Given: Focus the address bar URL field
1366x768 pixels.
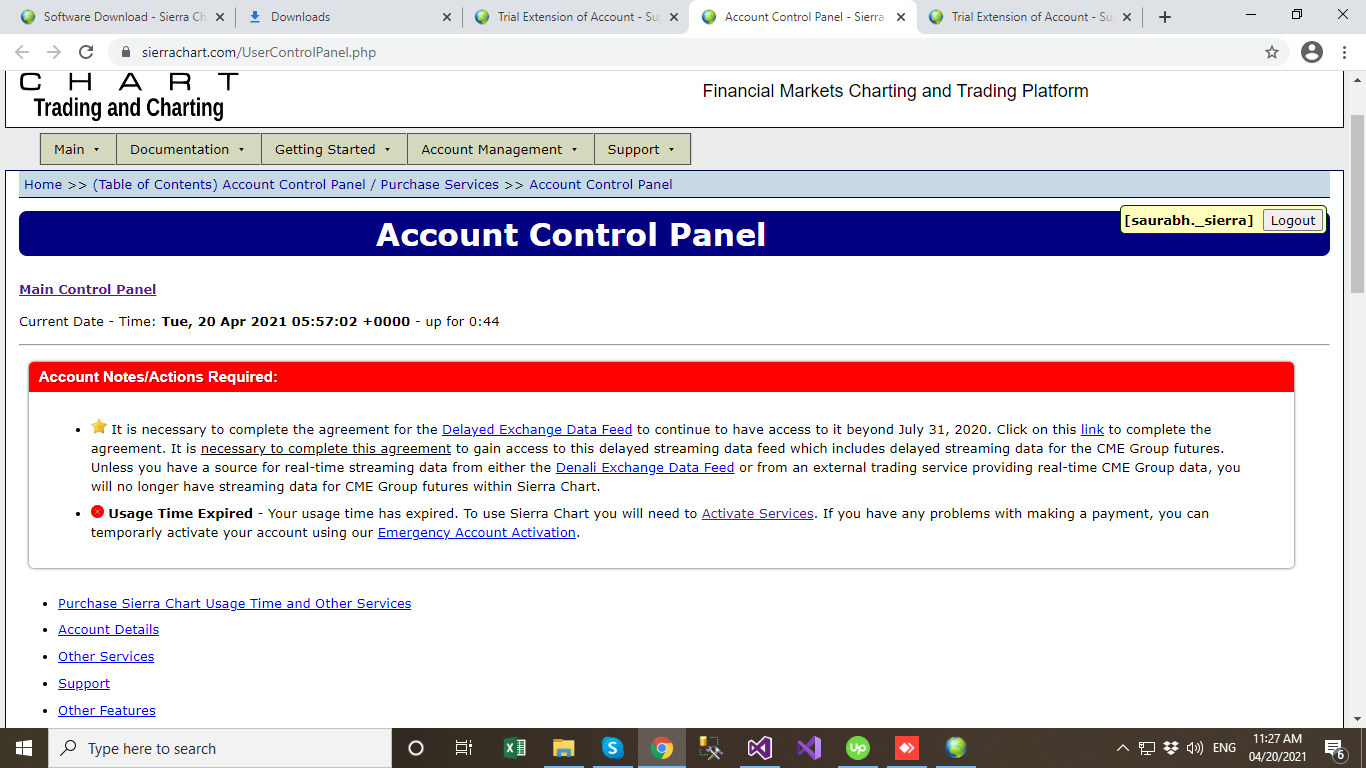Looking at the screenshot, I should click(x=690, y=52).
